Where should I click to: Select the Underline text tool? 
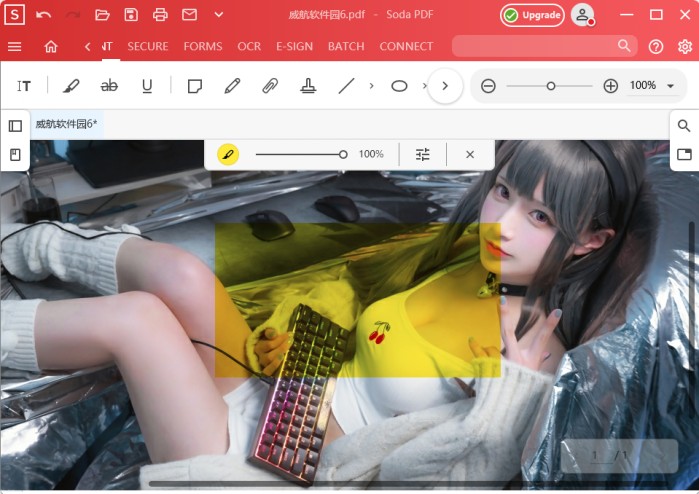point(147,86)
